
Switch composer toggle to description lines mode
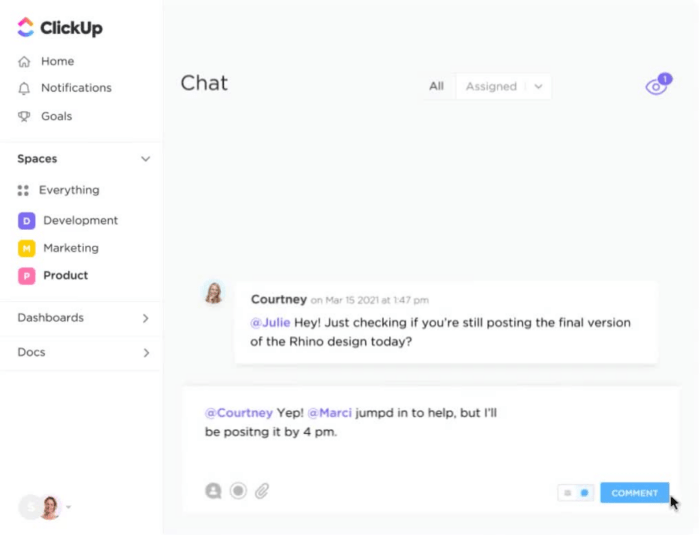tap(567, 493)
